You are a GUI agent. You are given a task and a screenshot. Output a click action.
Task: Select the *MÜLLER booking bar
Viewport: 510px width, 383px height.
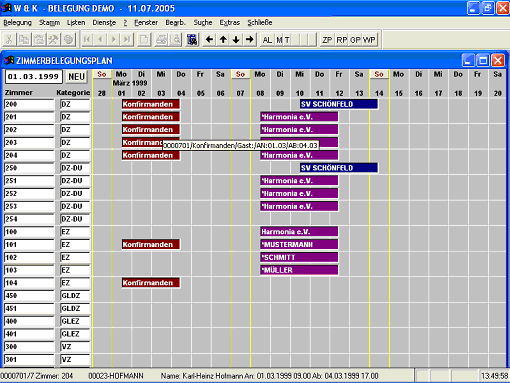click(x=299, y=270)
